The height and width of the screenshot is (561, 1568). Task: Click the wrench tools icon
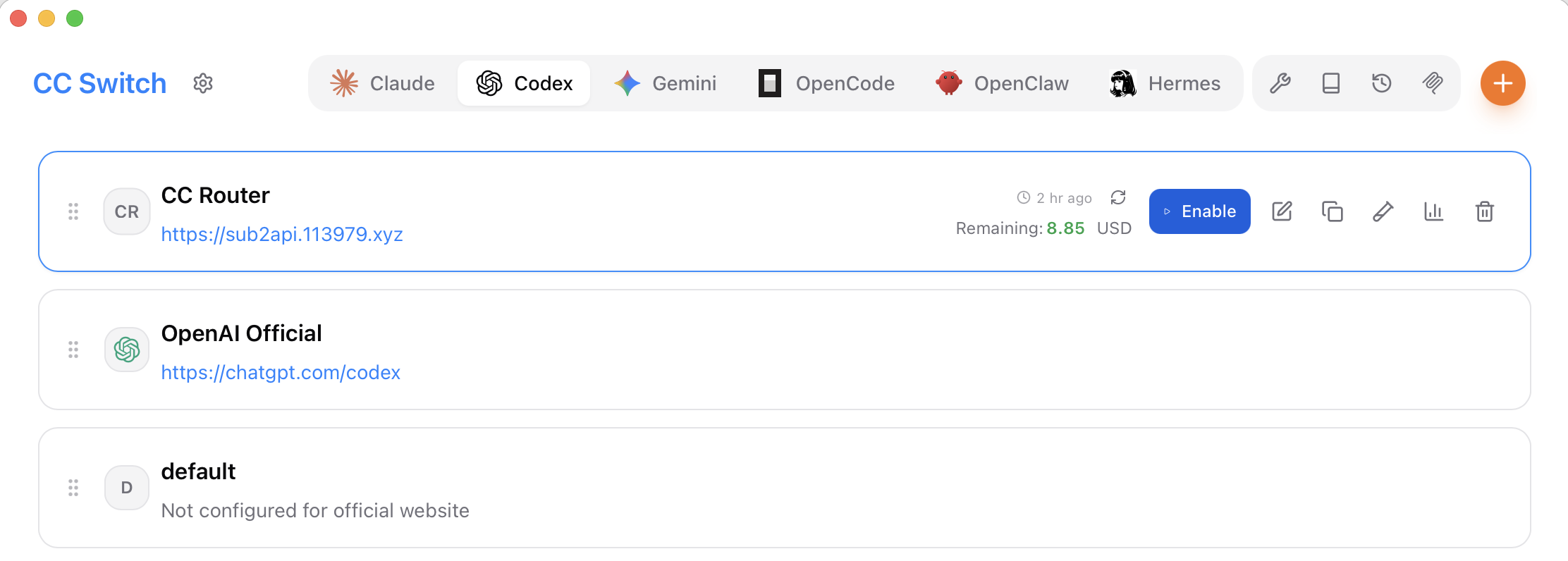(x=1280, y=83)
